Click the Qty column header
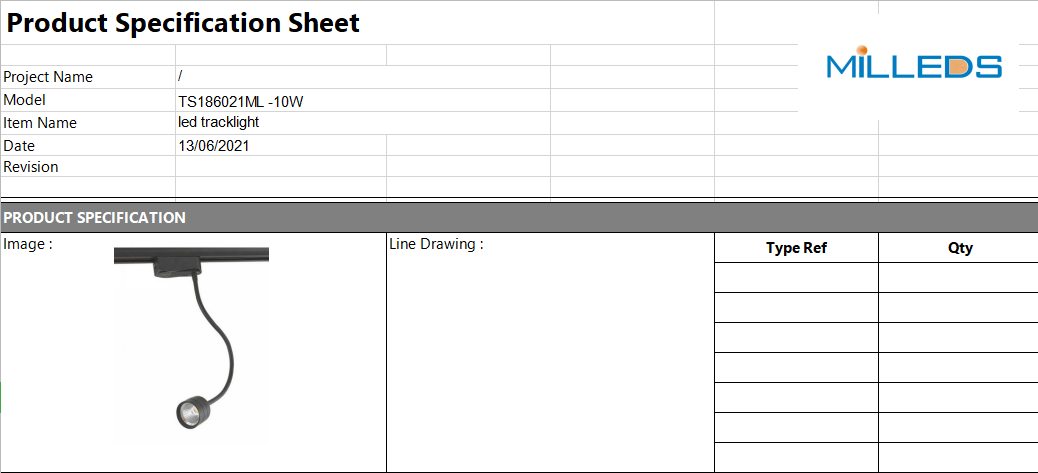The image size is (1038, 473). tap(959, 248)
